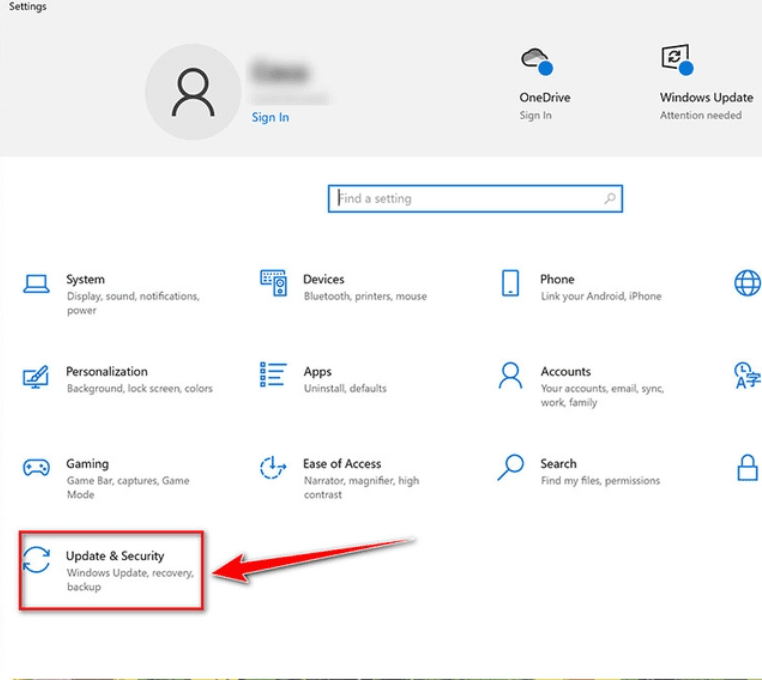Click 'Bluetooth, printers, mouse' description
Screen dimensions: 762x682
pyautogui.click(x=365, y=296)
